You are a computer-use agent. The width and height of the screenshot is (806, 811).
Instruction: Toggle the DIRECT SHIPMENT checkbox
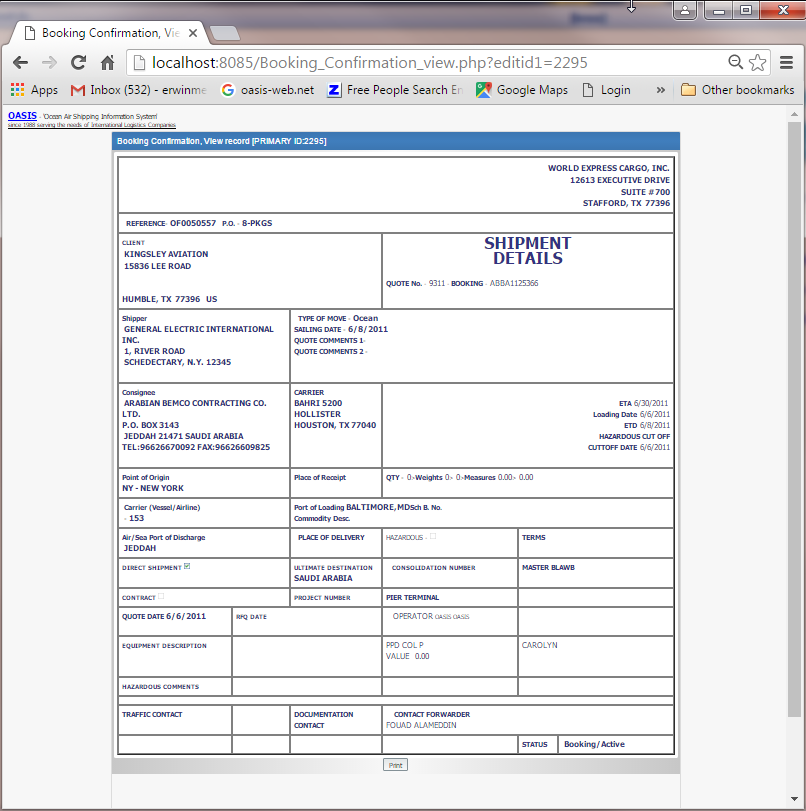tap(187, 566)
